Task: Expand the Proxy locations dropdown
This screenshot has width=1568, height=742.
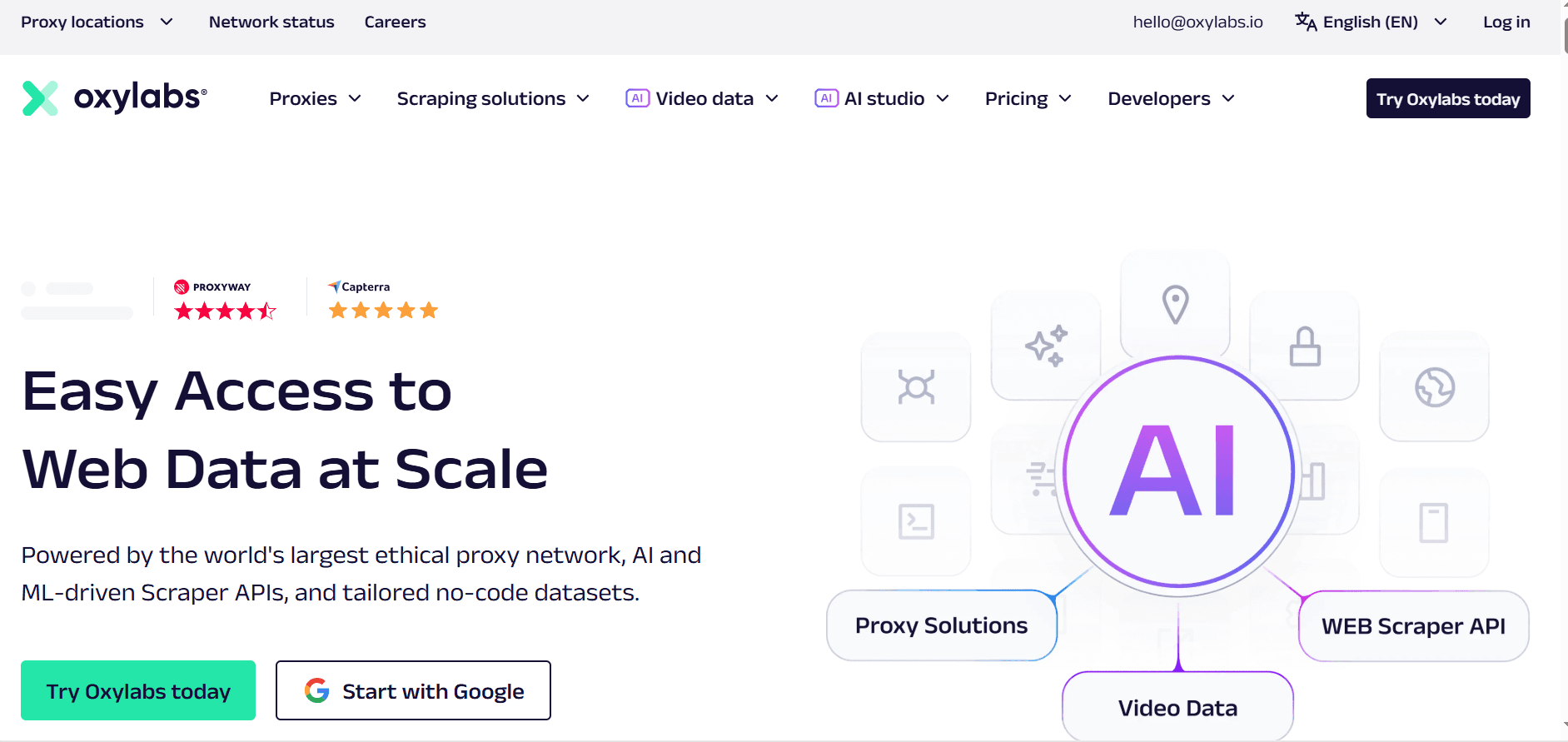Action: [97, 22]
